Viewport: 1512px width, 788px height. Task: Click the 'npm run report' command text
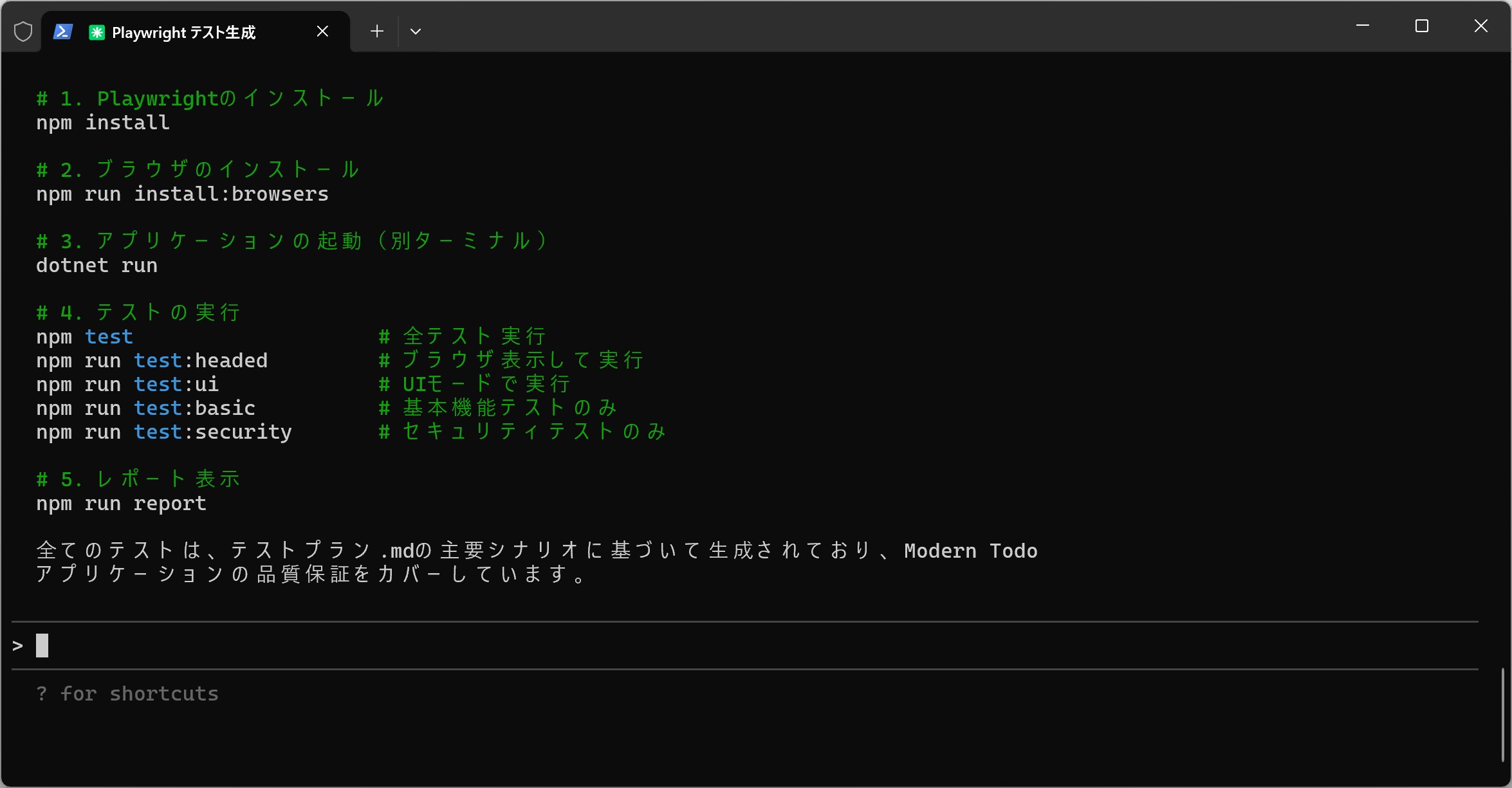(x=121, y=503)
